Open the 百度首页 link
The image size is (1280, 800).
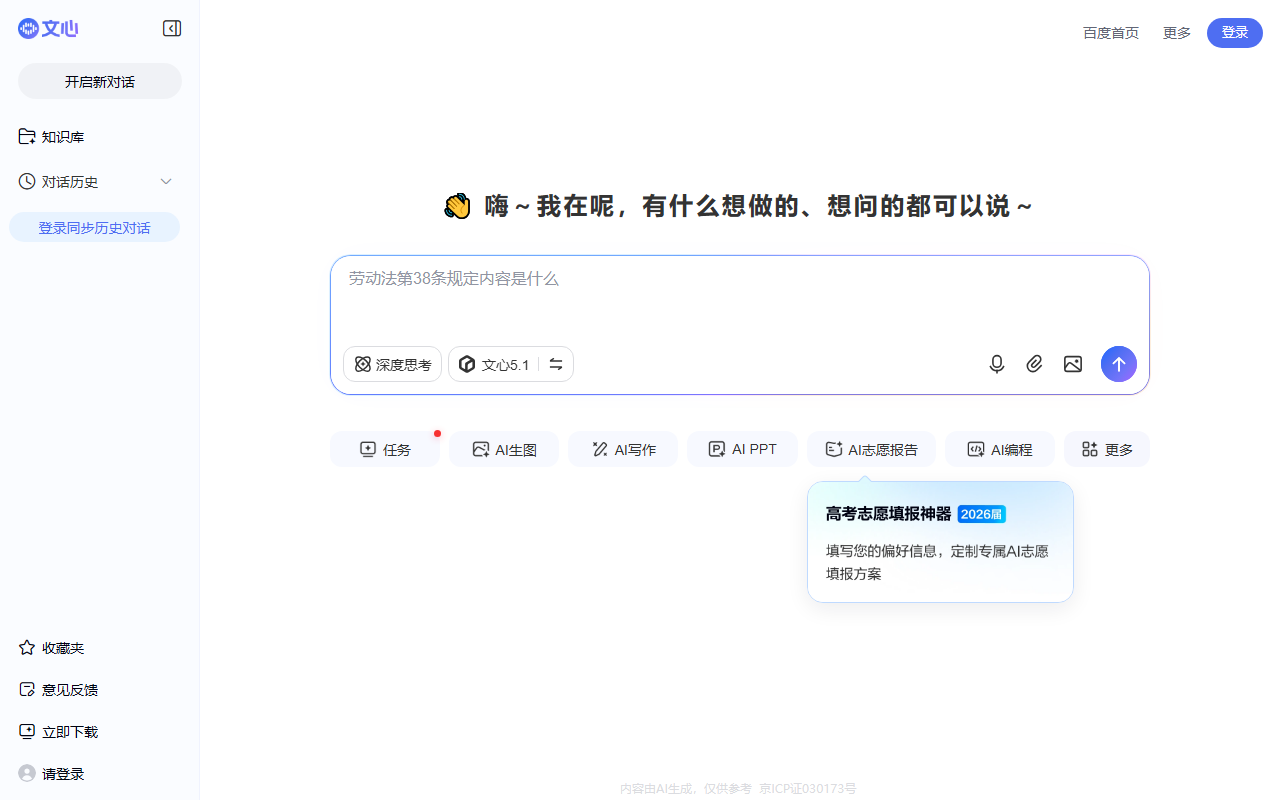click(x=1111, y=33)
